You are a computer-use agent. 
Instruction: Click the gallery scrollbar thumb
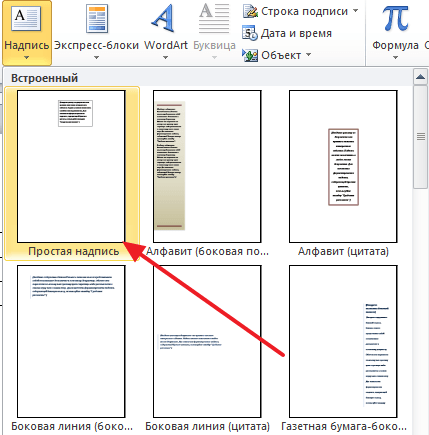(421, 137)
